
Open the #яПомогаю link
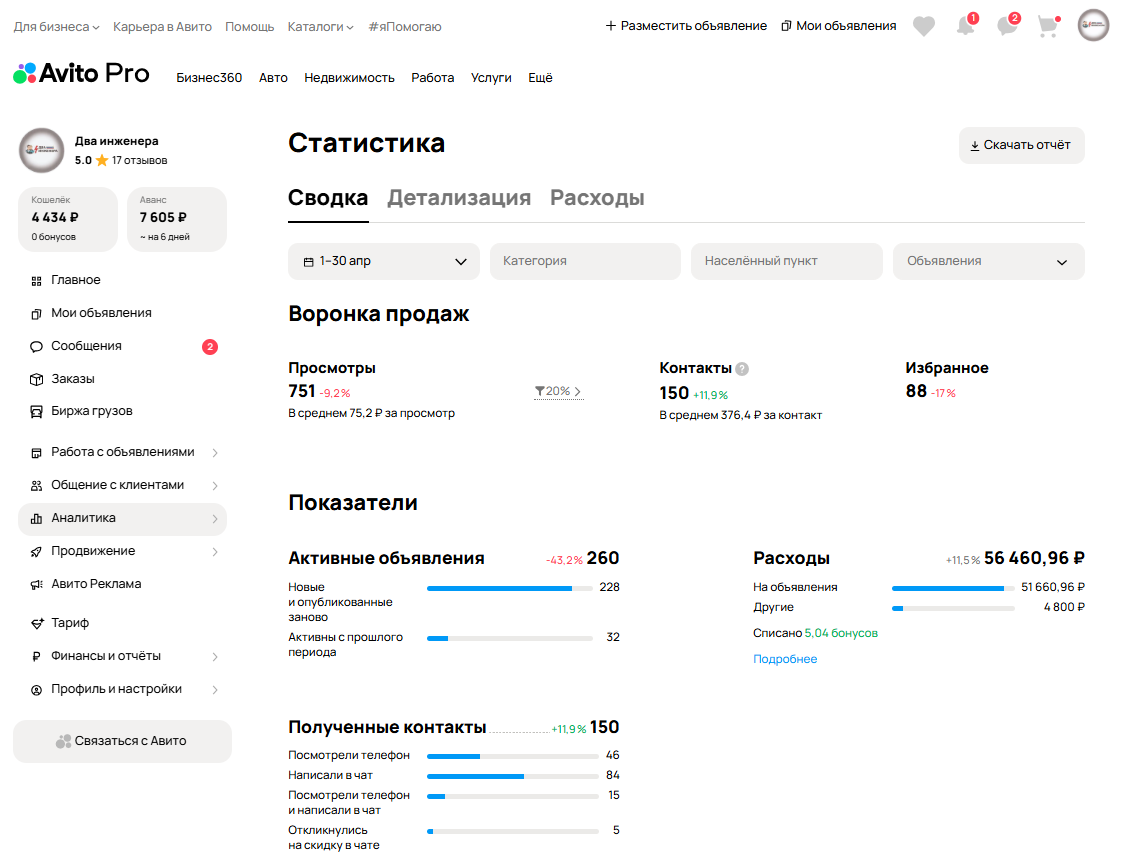(405, 26)
